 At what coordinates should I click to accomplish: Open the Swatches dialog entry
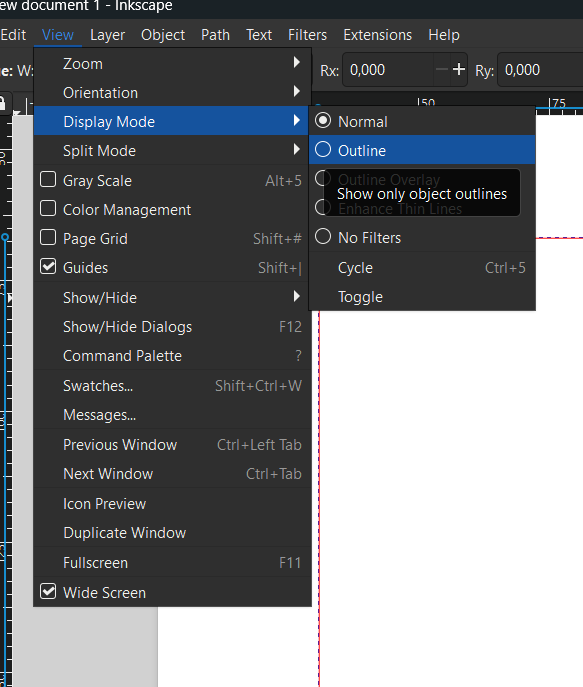172,386
